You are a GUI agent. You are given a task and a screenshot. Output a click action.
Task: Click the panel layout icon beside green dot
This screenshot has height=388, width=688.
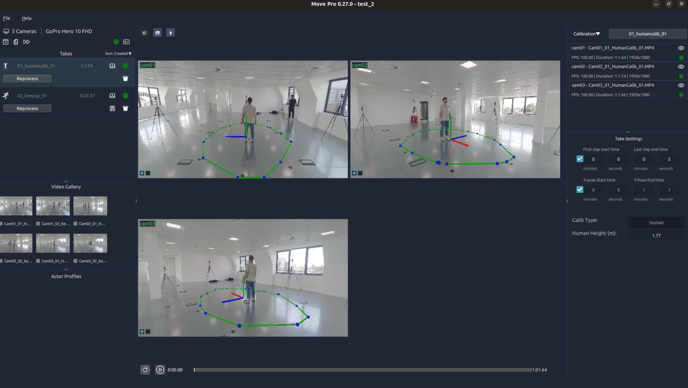126,42
